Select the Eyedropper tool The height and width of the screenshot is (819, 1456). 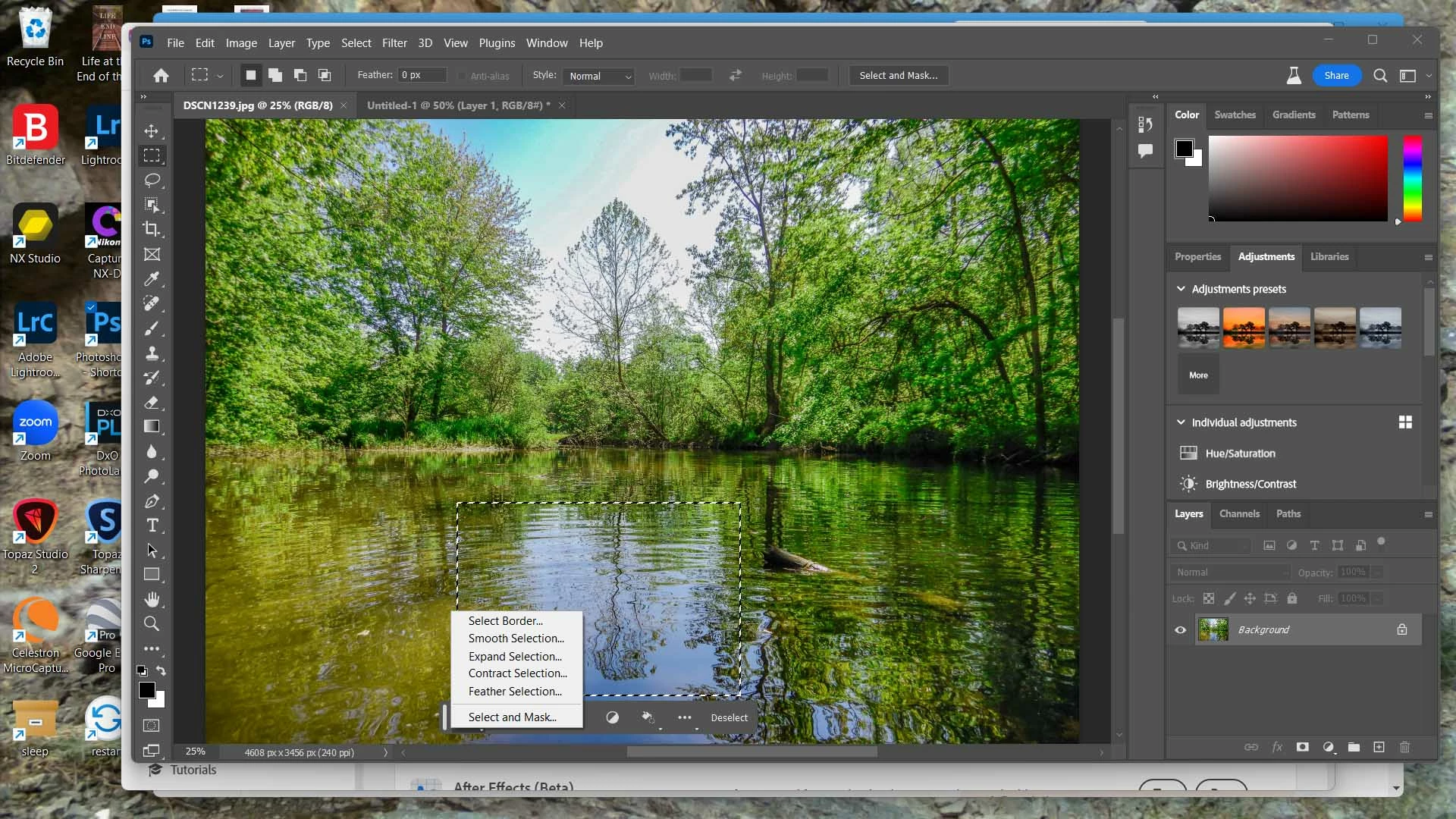(152, 278)
